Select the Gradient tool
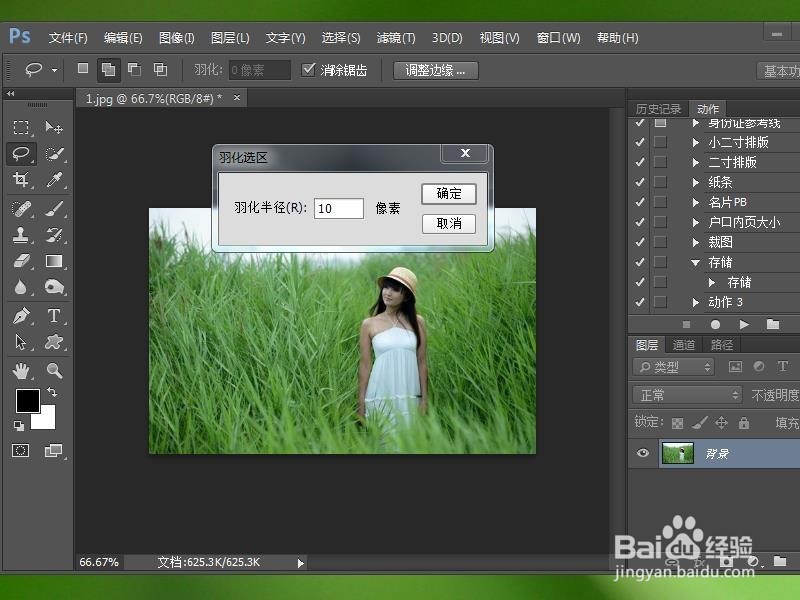800x600 pixels. pos(54,261)
